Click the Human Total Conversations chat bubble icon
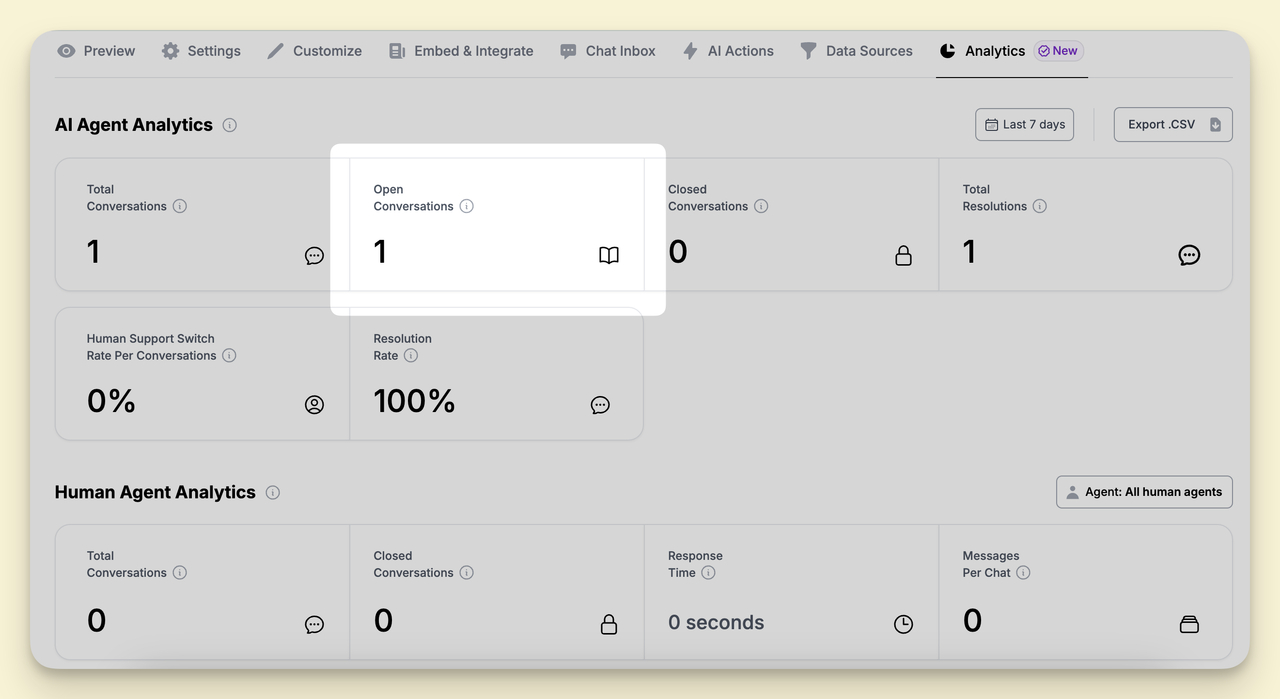The height and width of the screenshot is (699, 1280). coord(314,624)
